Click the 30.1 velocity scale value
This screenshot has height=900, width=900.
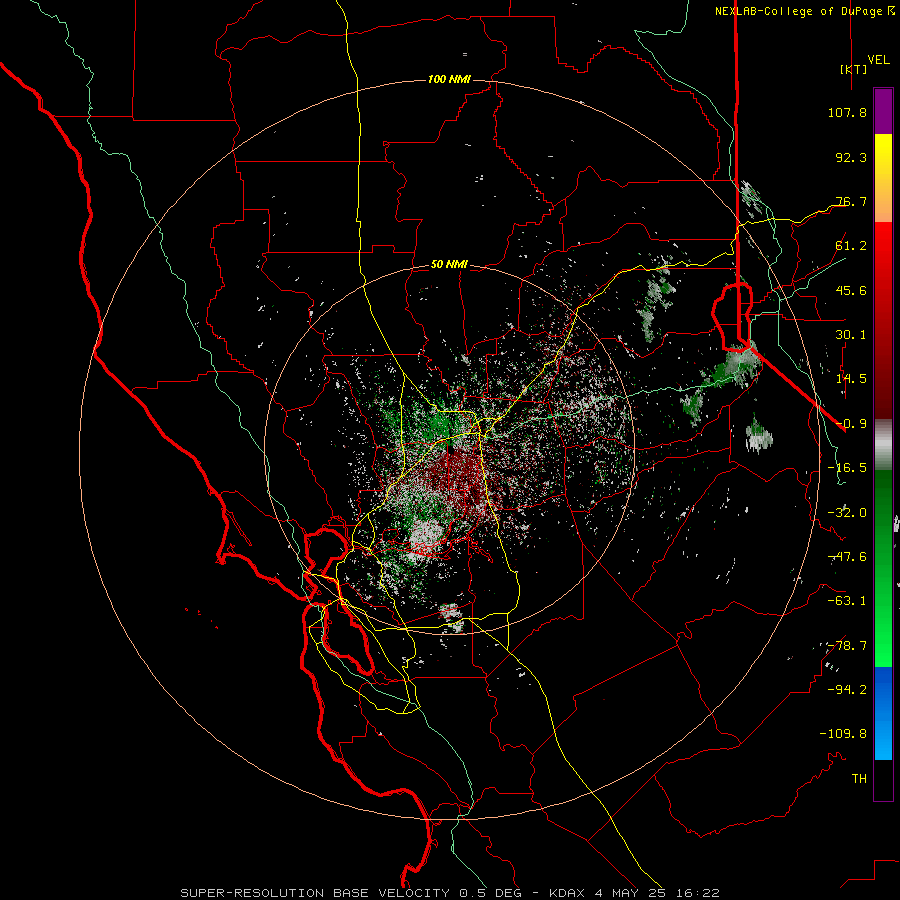pyautogui.click(x=851, y=335)
